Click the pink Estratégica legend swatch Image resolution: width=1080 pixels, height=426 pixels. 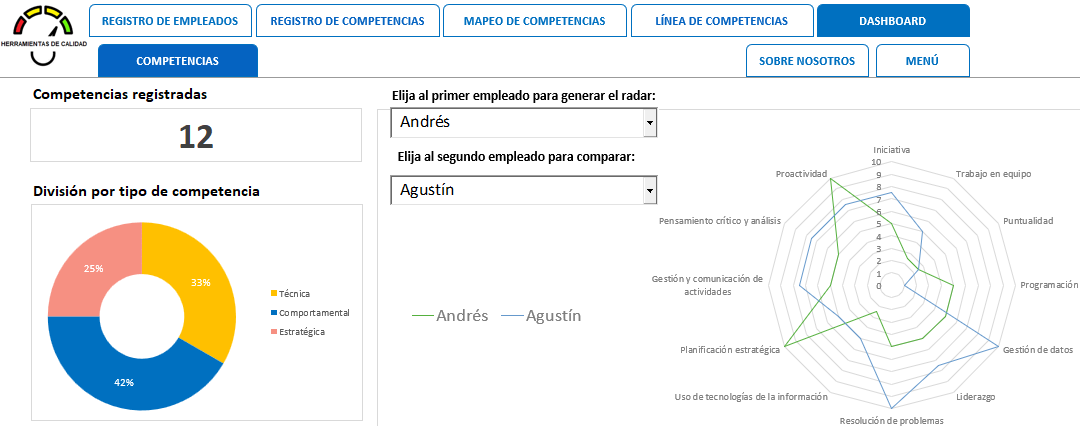coord(274,332)
